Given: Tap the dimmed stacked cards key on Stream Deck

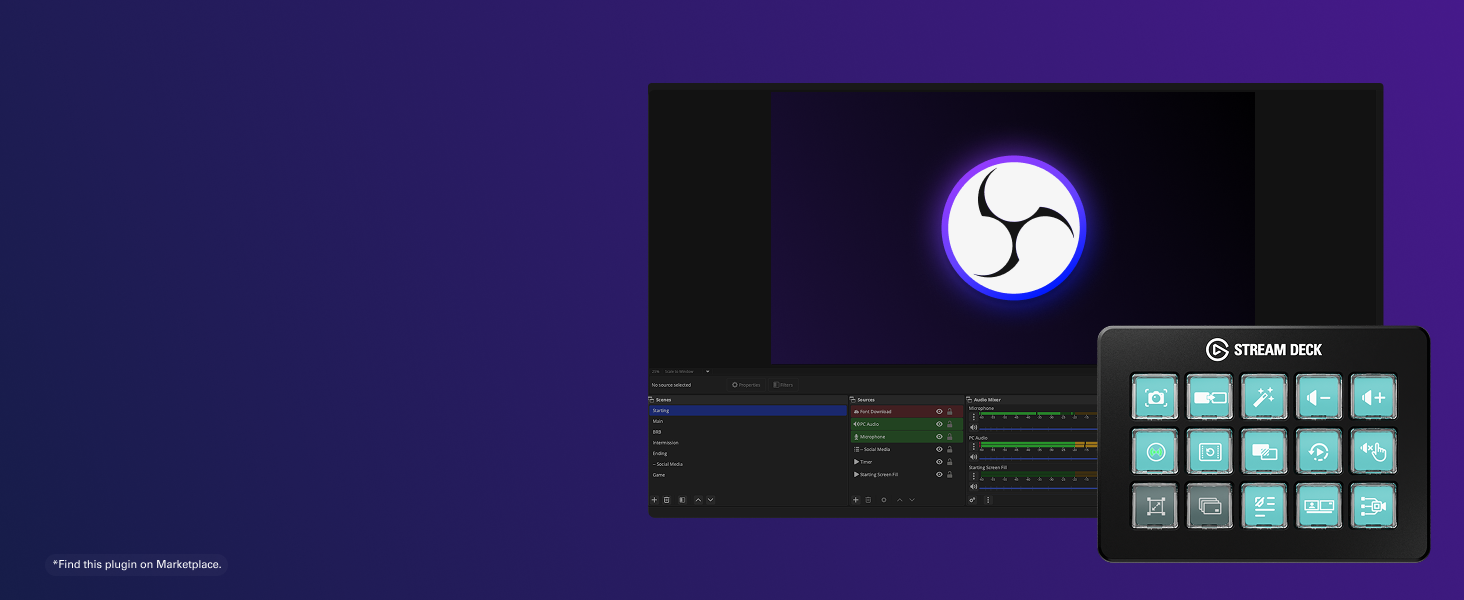Looking at the screenshot, I should click(1210, 506).
